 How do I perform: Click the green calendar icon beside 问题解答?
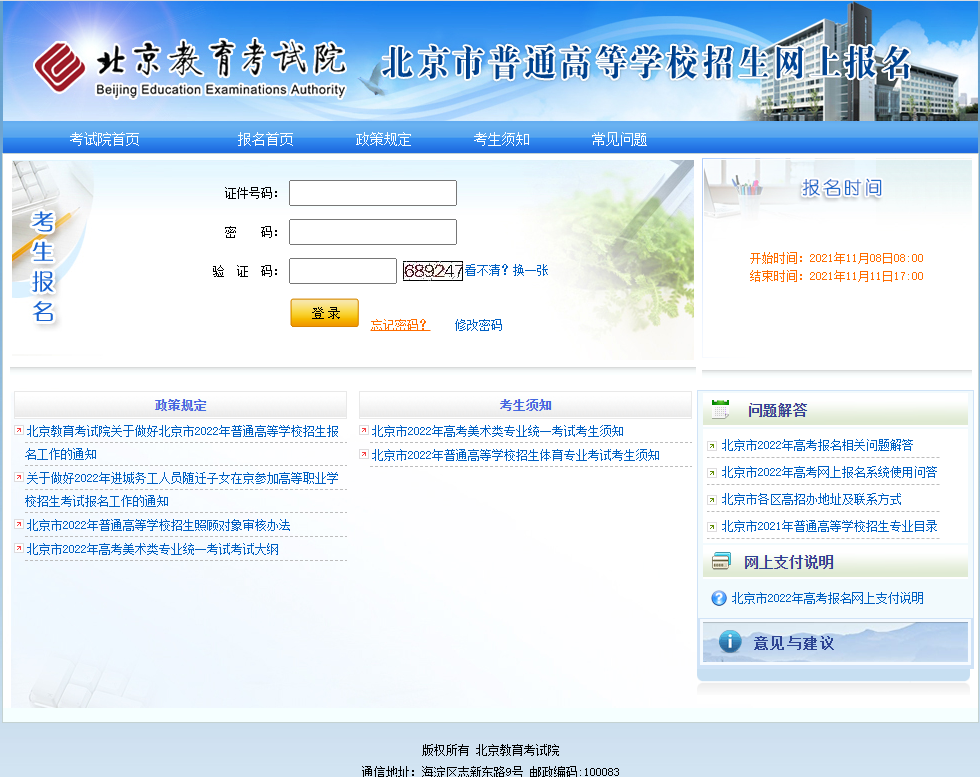[x=720, y=409]
